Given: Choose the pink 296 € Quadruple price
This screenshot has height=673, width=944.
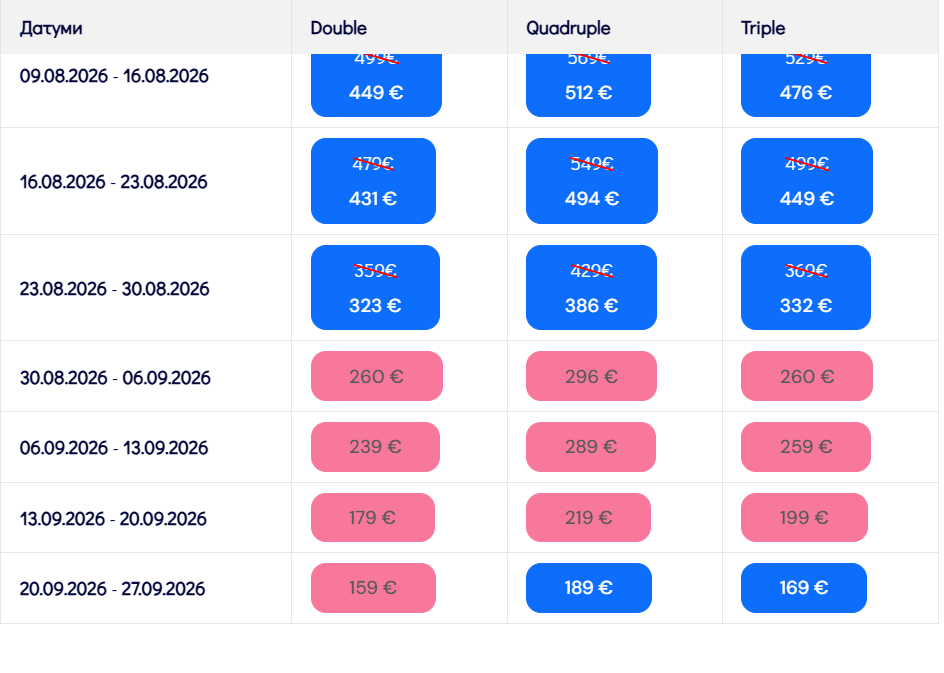Looking at the screenshot, I should [591, 377].
